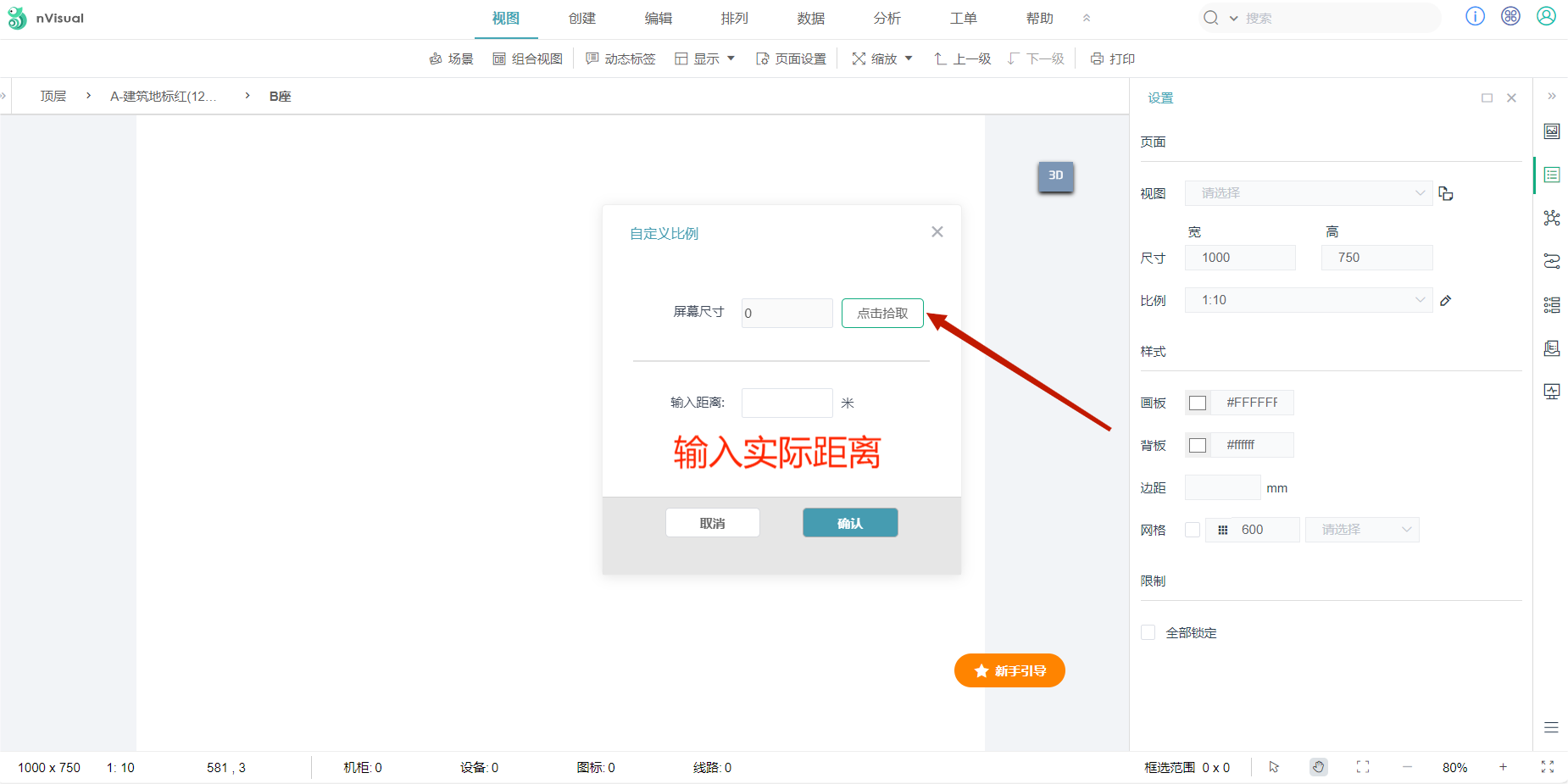Viewport: 1568px width, 784px height.
Task: Open the hamburger menu at sidebar bottom
Action: click(1552, 727)
